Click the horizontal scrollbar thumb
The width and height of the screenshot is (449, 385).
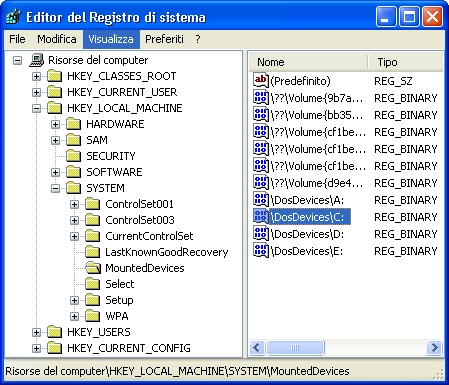[x=295, y=348]
